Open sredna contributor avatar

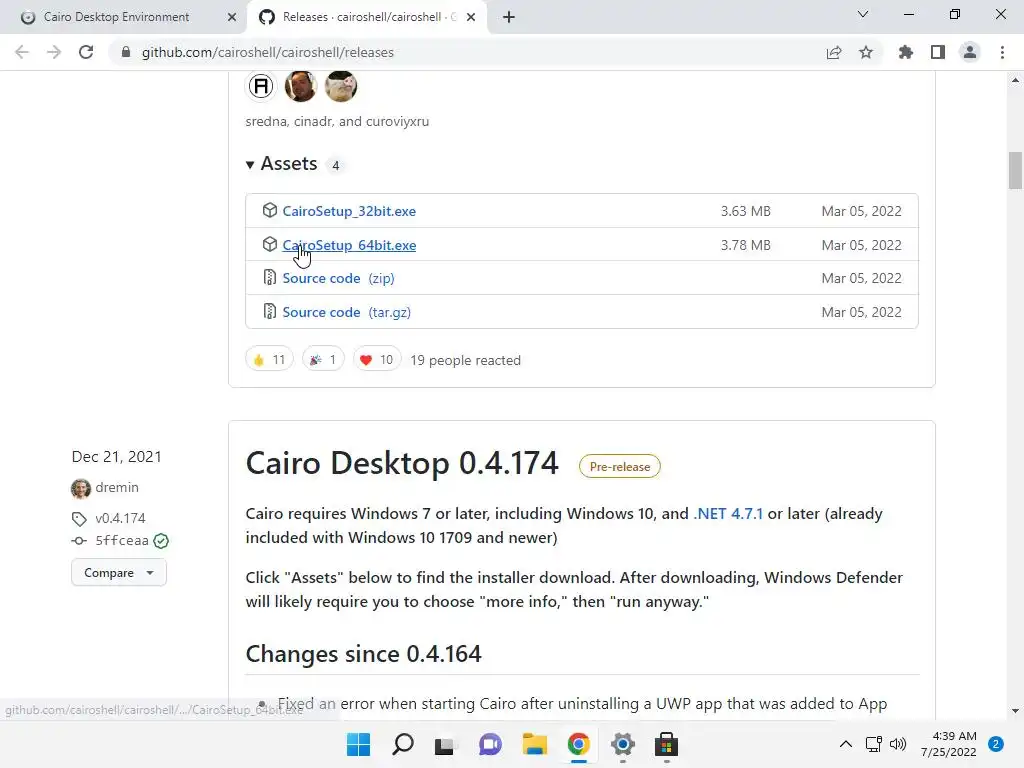pos(261,86)
